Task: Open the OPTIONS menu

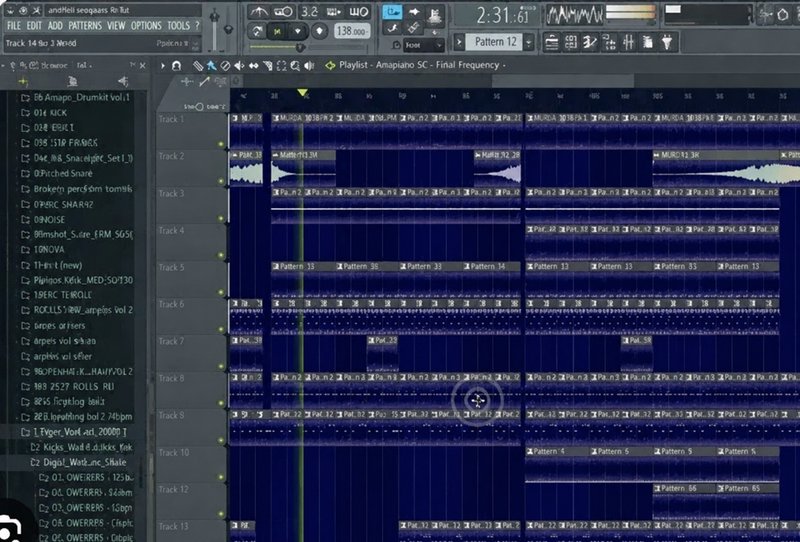Action: click(146, 26)
